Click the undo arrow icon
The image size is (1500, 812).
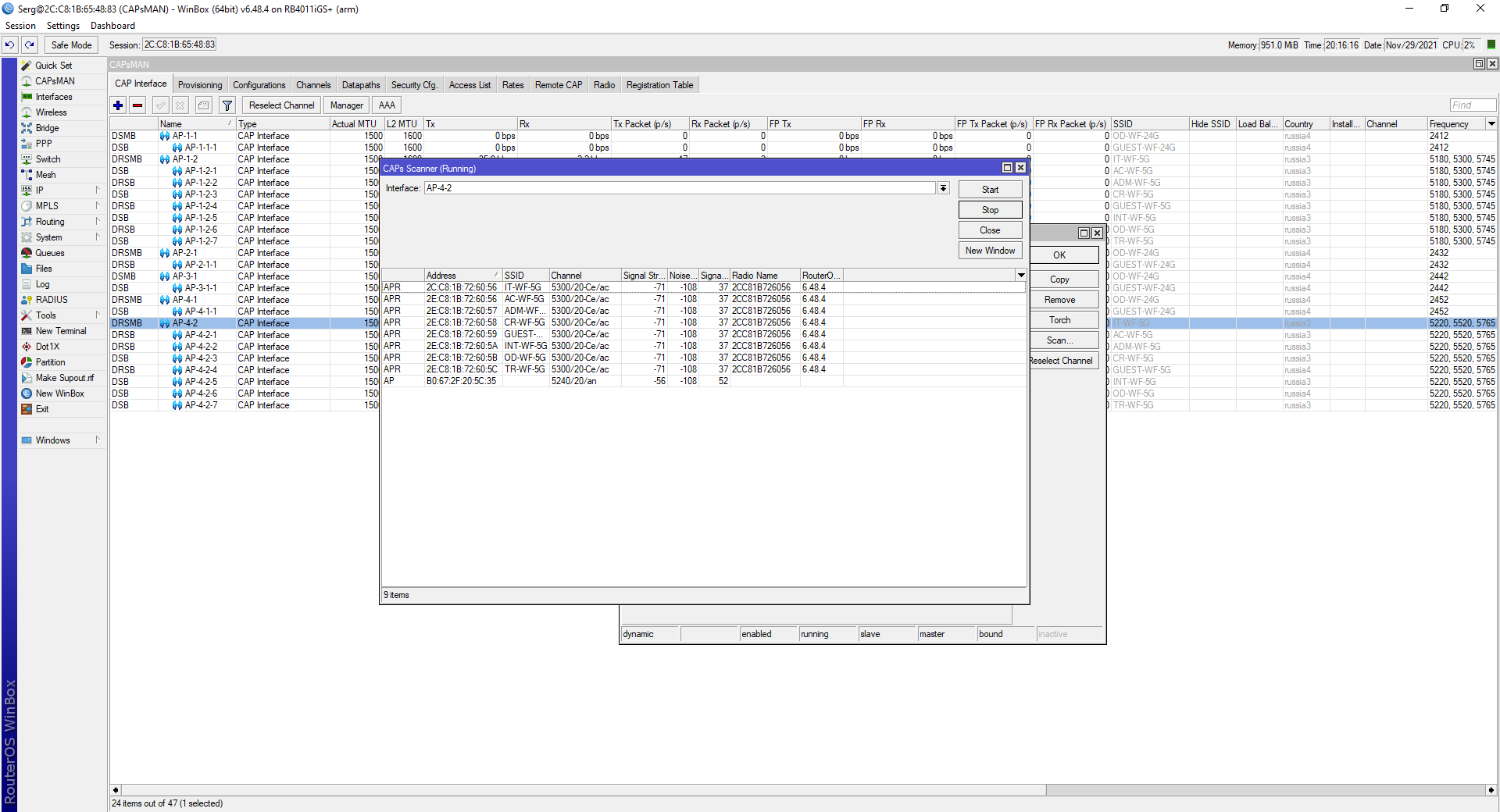click(x=10, y=45)
